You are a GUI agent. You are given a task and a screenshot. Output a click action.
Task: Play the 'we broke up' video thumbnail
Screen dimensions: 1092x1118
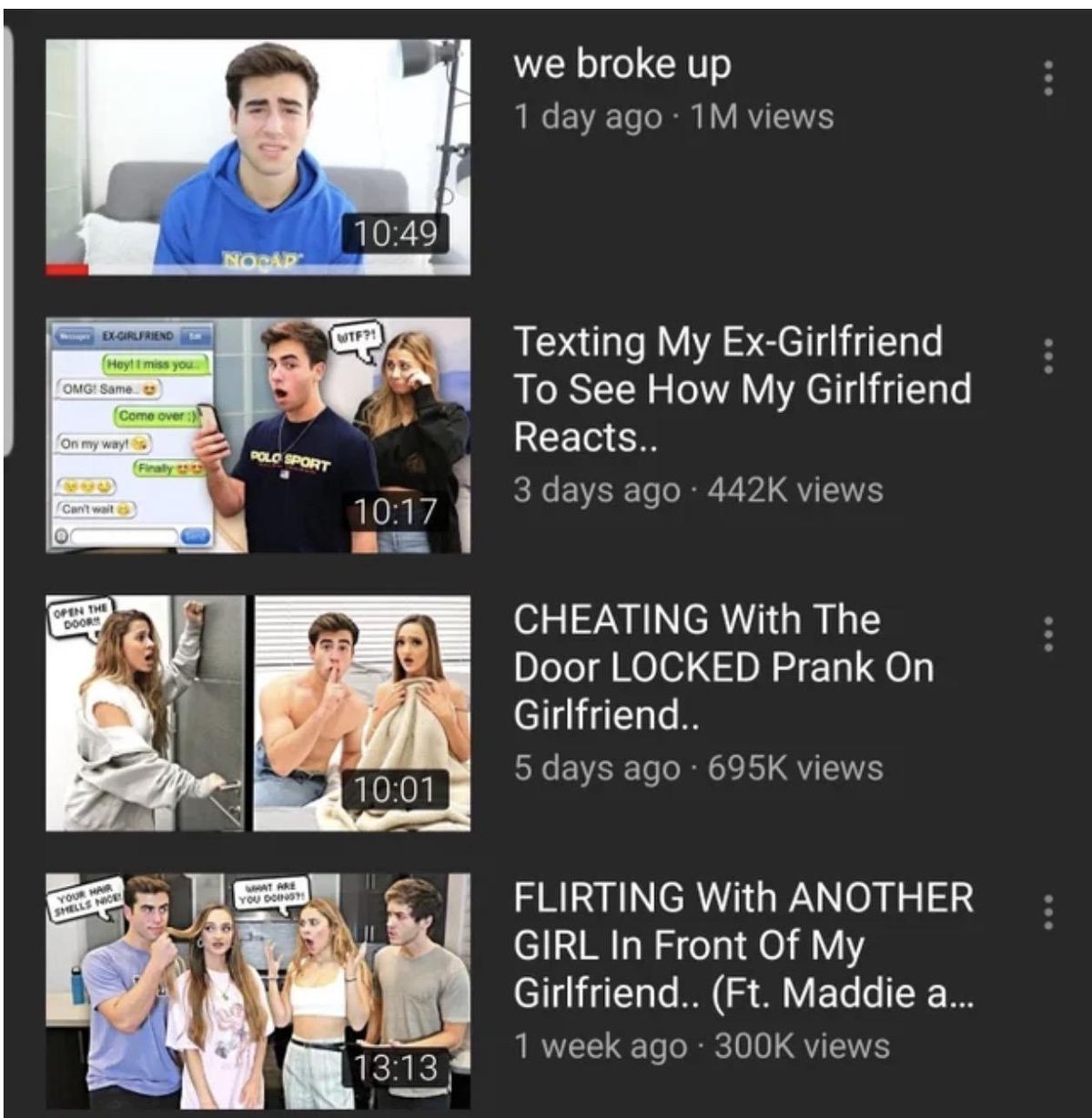click(x=258, y=156)
